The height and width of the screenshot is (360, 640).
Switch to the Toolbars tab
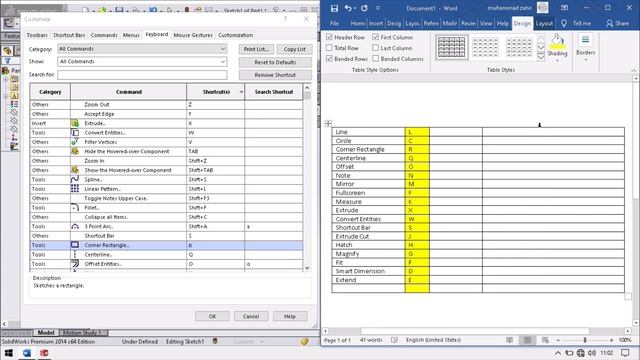tap(37, 35)
